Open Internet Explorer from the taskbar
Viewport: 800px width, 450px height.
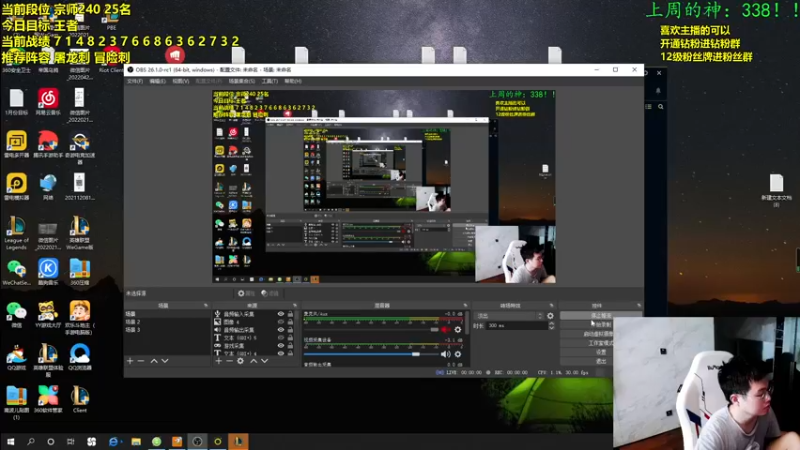[113, 441]
